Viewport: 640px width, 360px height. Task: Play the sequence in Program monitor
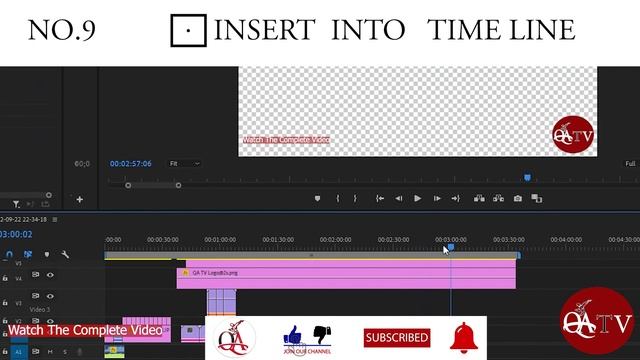pos(417,198)
